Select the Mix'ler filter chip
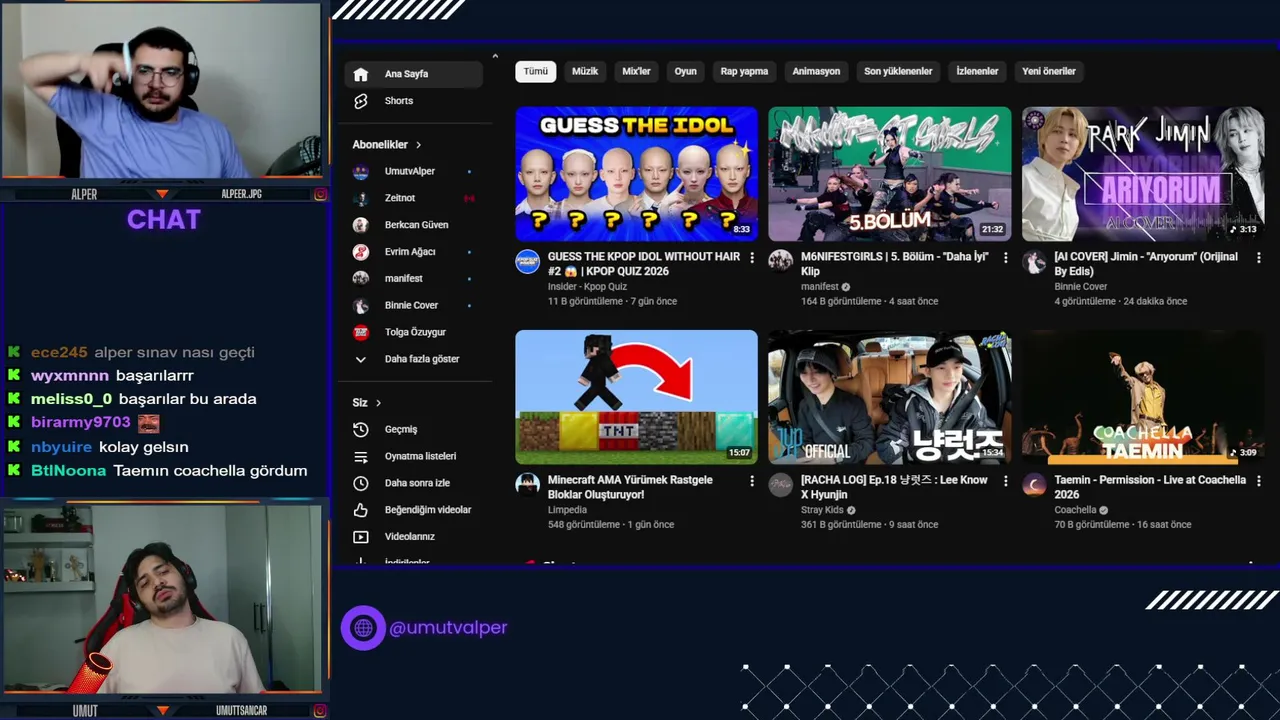Viewport: 1280px width, 720px height. click(x=636, y=71)
